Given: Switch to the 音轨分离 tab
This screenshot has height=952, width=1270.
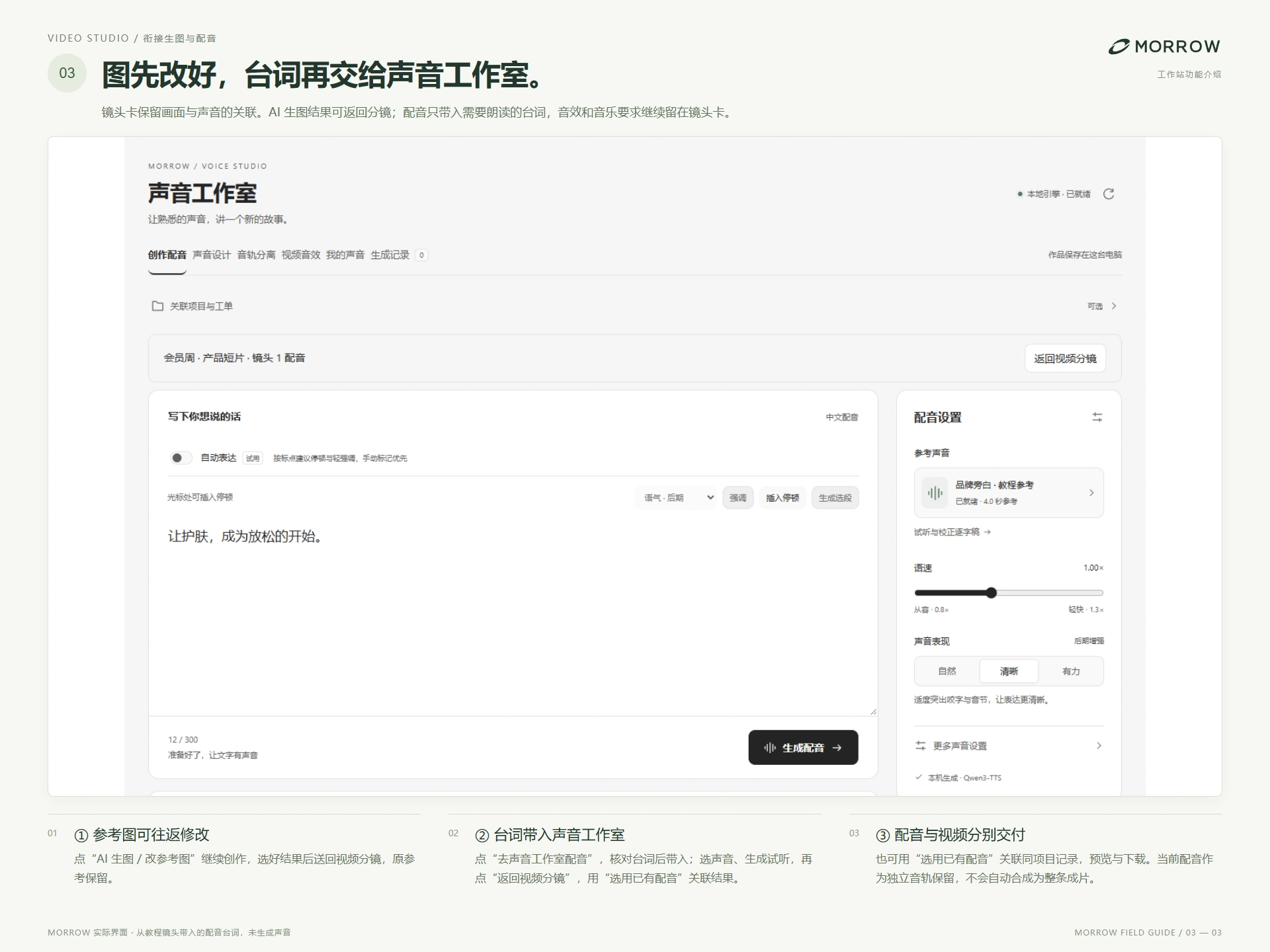Looking at the screenshot, I should point(256,255).
